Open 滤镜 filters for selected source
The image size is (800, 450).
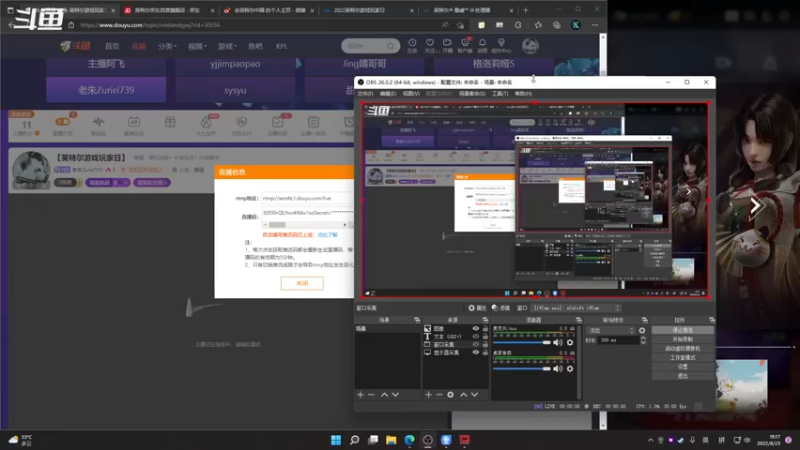[501, 308]
